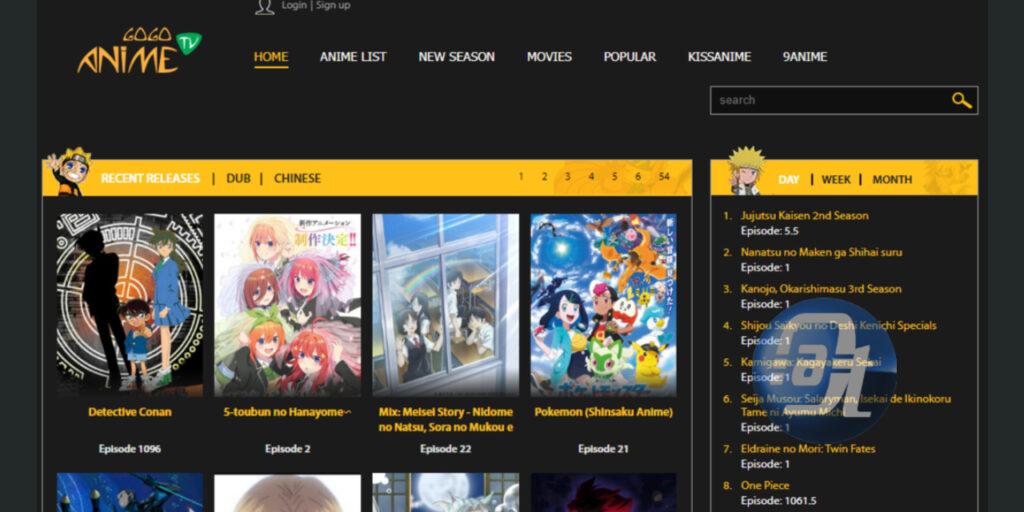Switch to the CHINESE tab

[x=297, y=178]
